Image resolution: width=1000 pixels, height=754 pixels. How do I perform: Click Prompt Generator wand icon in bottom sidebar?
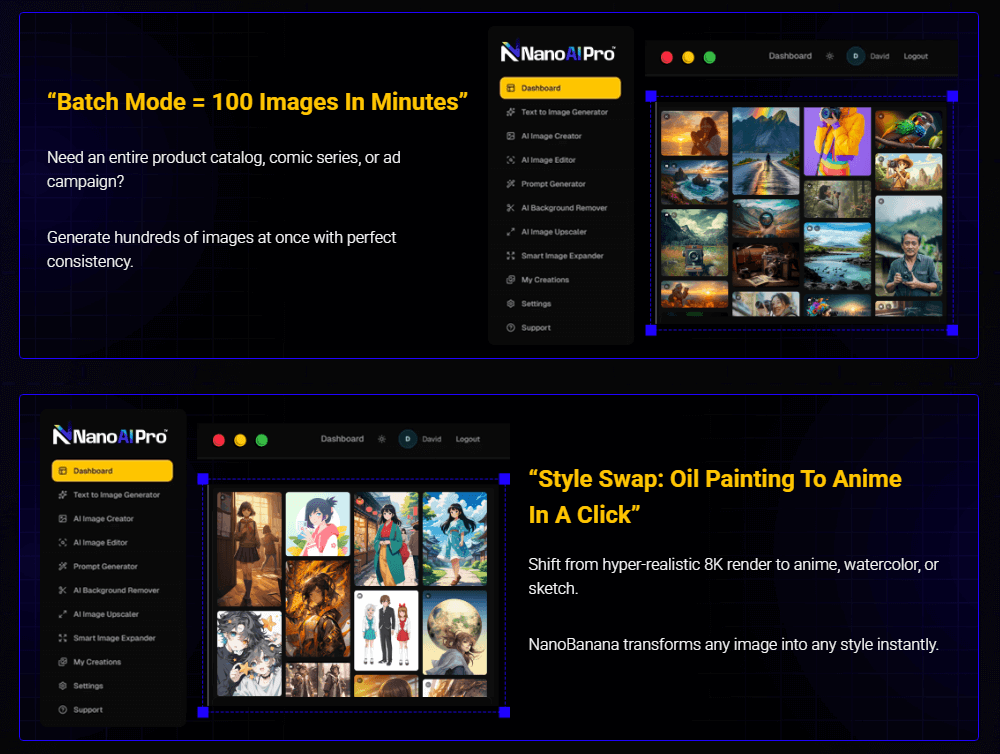coord(63,567)
